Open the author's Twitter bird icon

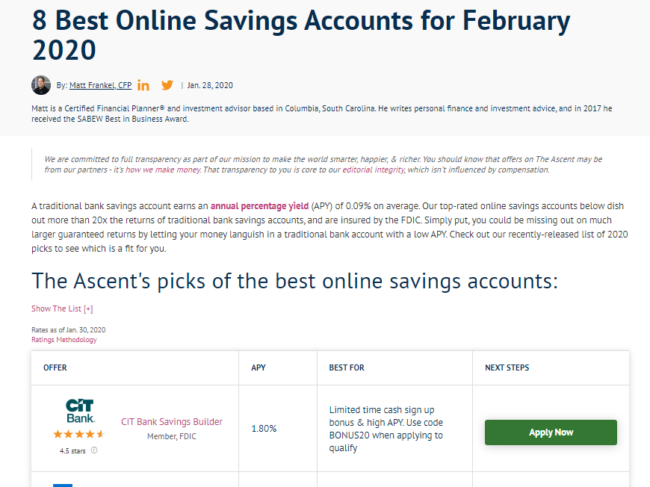click(167, 85)
